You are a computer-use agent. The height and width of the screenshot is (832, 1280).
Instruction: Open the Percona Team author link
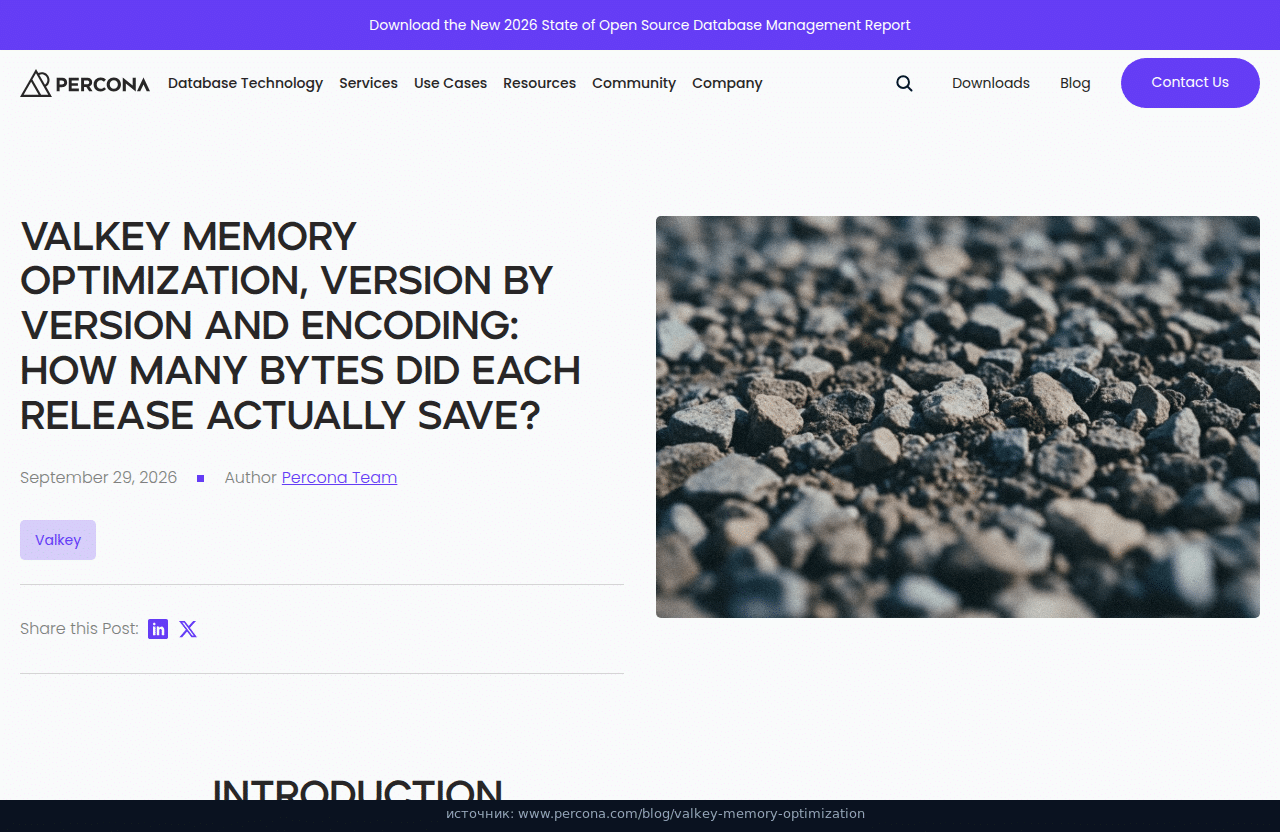(x=339, y=478)
